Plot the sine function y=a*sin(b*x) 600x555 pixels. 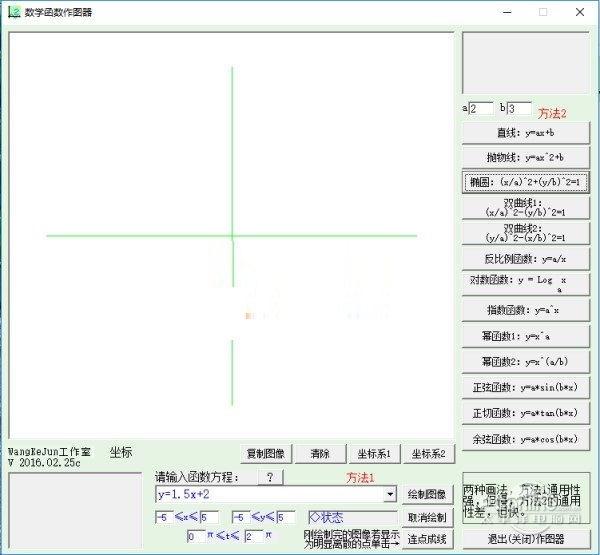point(525,387)
